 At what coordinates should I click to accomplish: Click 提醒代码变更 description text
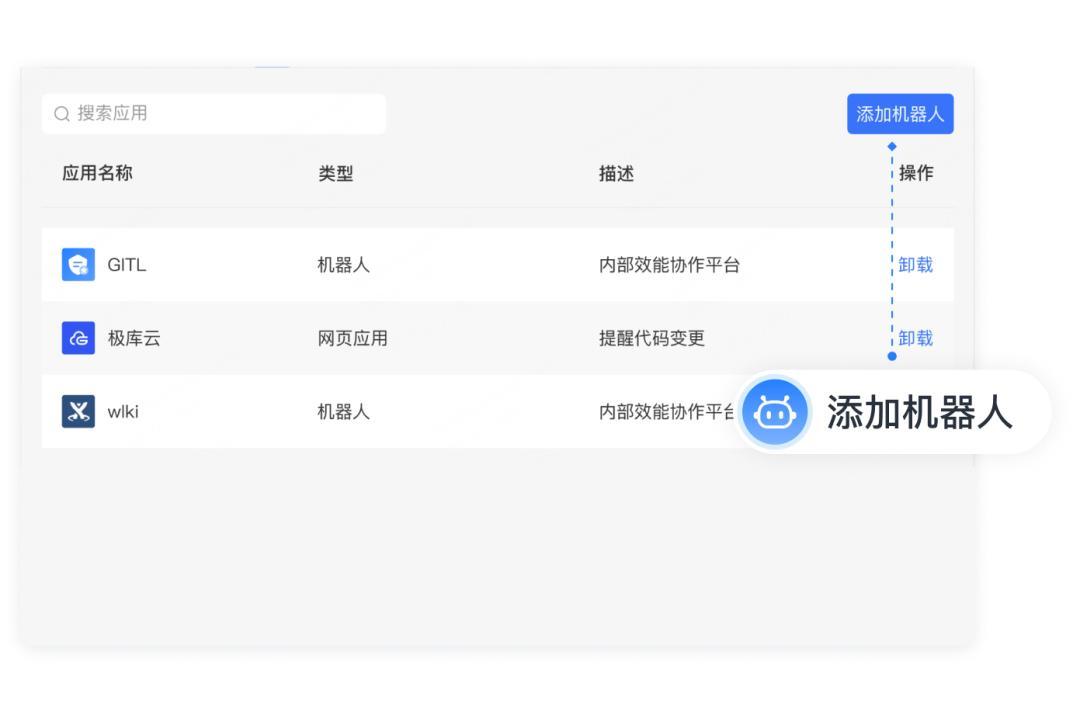point(652,338)
